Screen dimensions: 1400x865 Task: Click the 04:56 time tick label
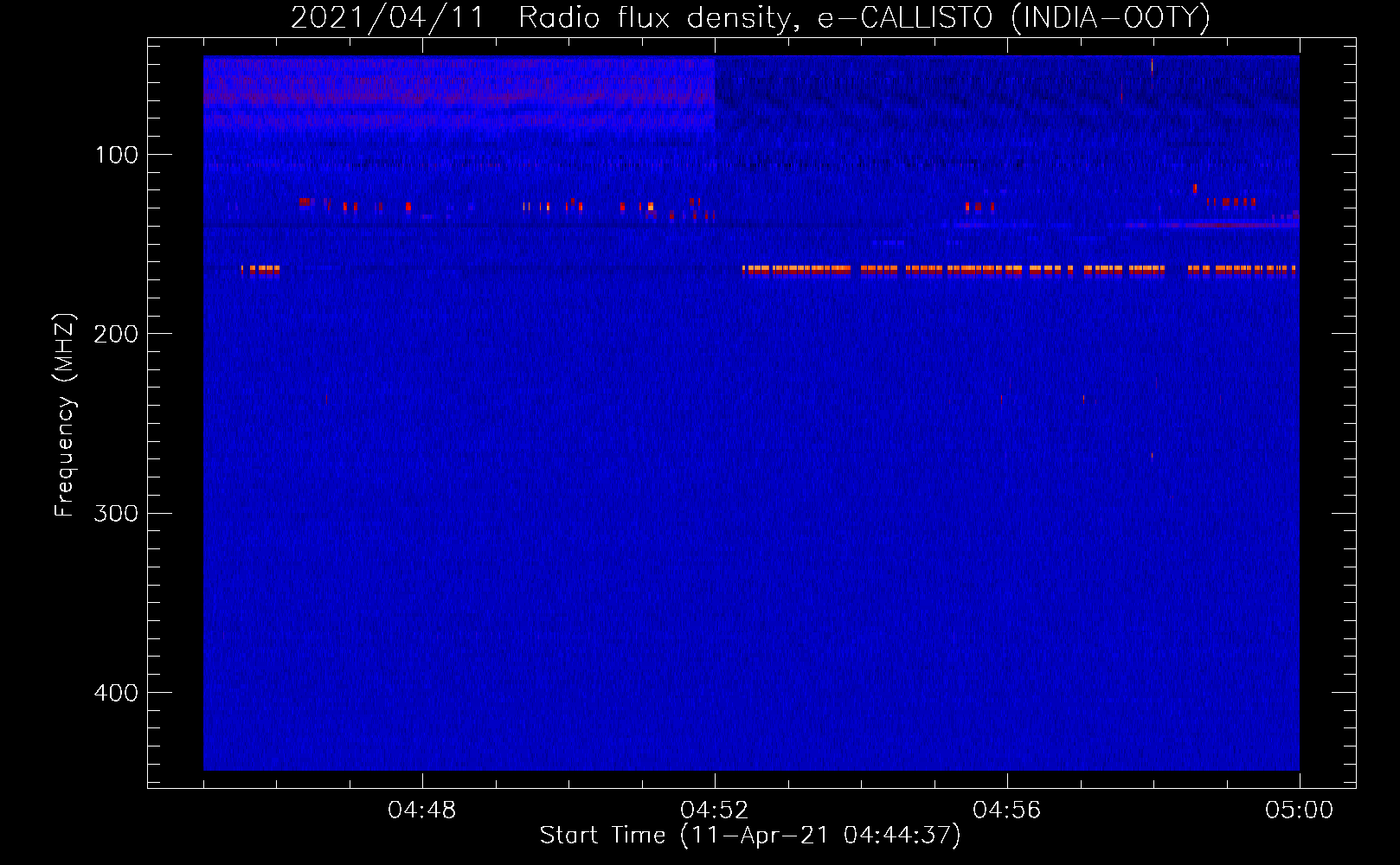[1007, 811]
